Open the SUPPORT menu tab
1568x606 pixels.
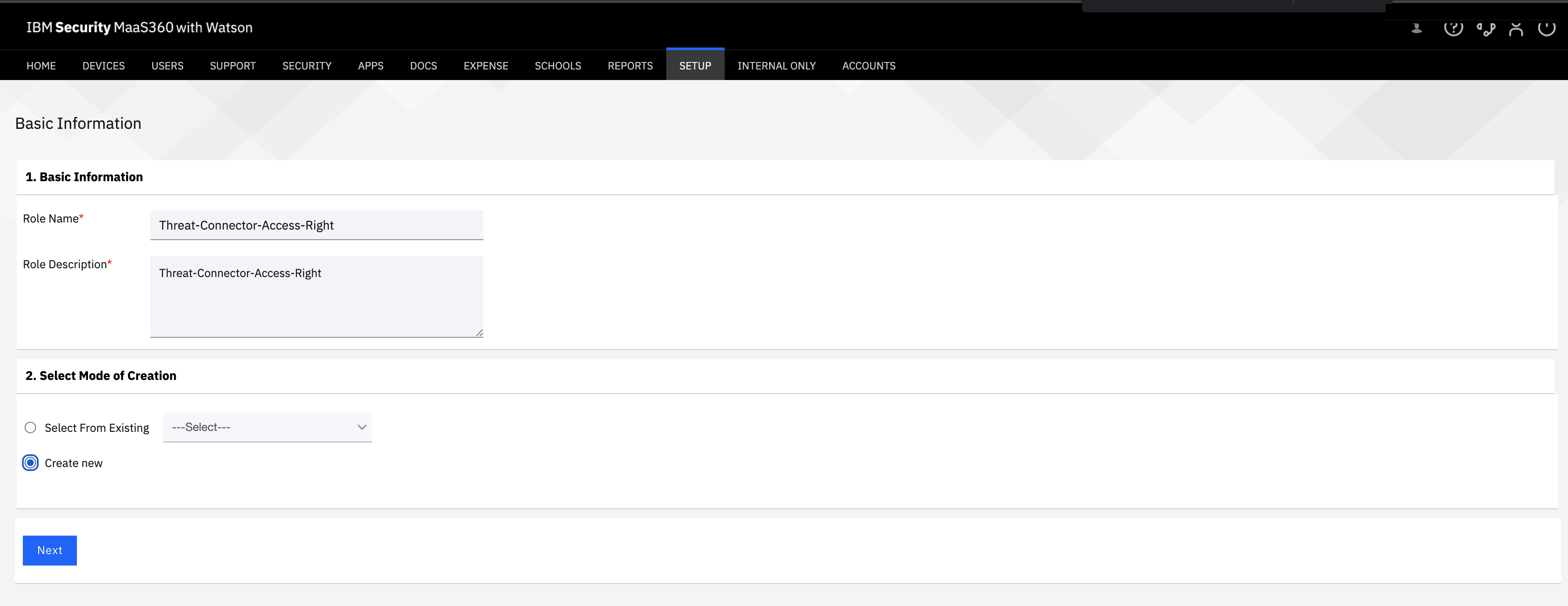point(232,66)
